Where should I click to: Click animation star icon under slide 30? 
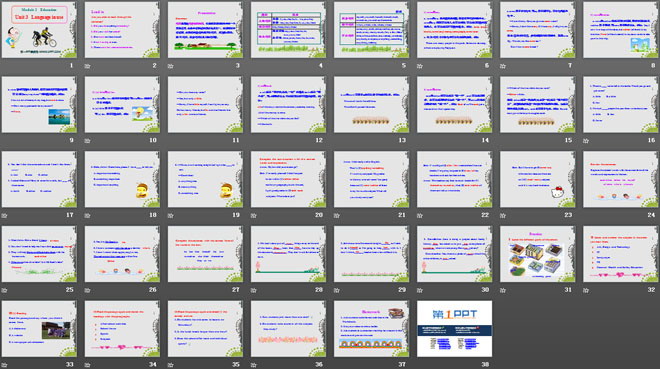420,290
